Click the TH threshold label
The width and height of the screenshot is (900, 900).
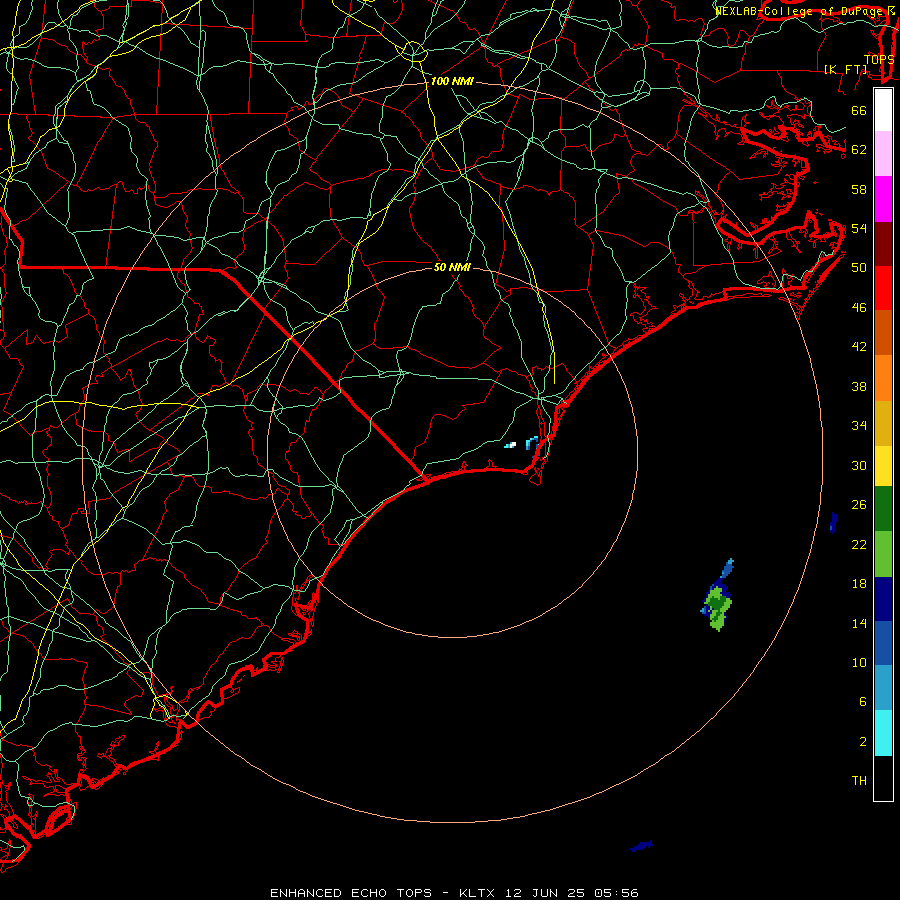click(859, 781)
